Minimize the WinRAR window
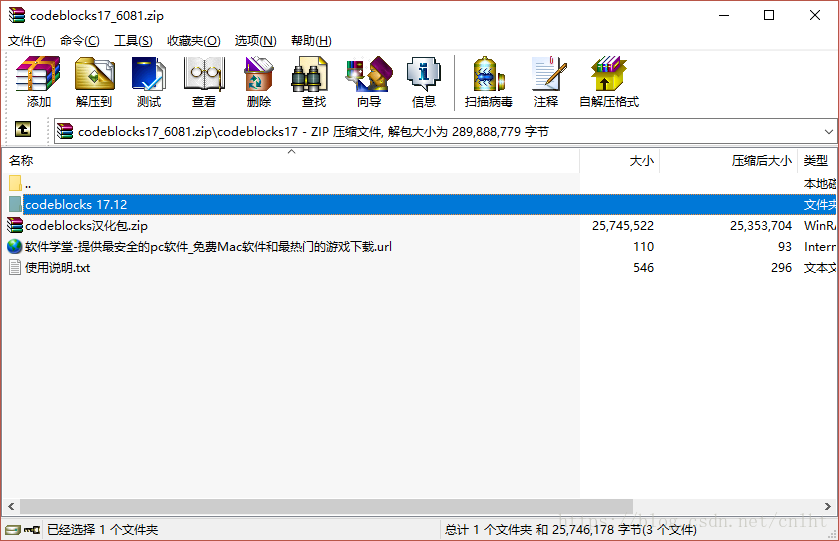The image size is (839, 541). coord(723,15)
